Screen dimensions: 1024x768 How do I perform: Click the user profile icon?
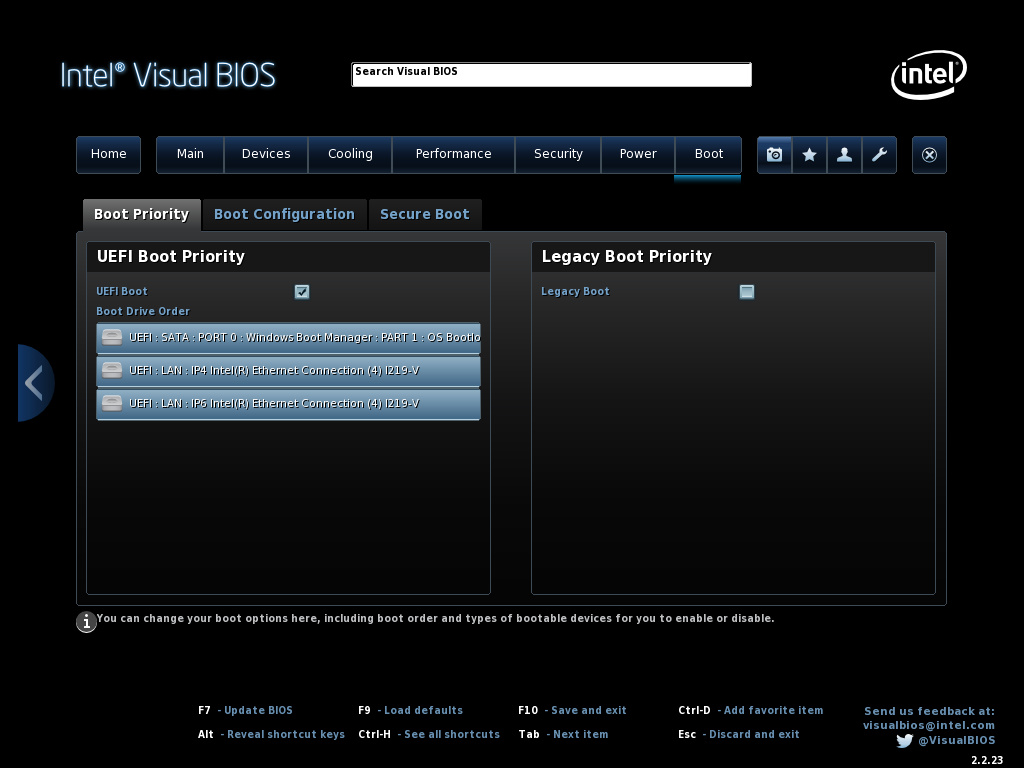pos(844,155)
